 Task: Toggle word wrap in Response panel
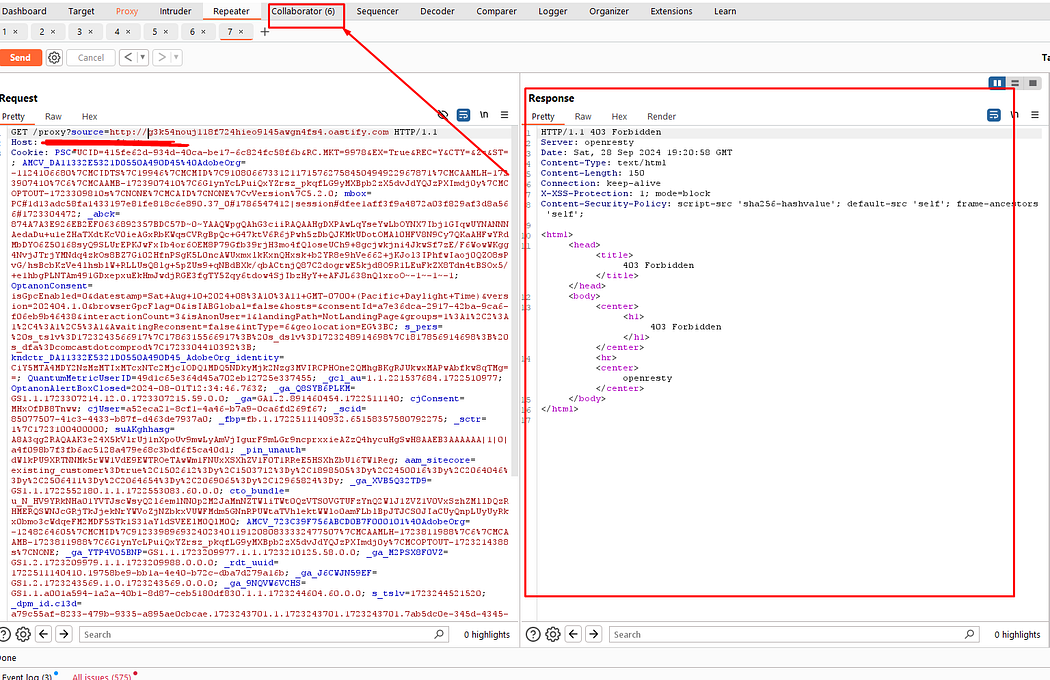(994, 115)
